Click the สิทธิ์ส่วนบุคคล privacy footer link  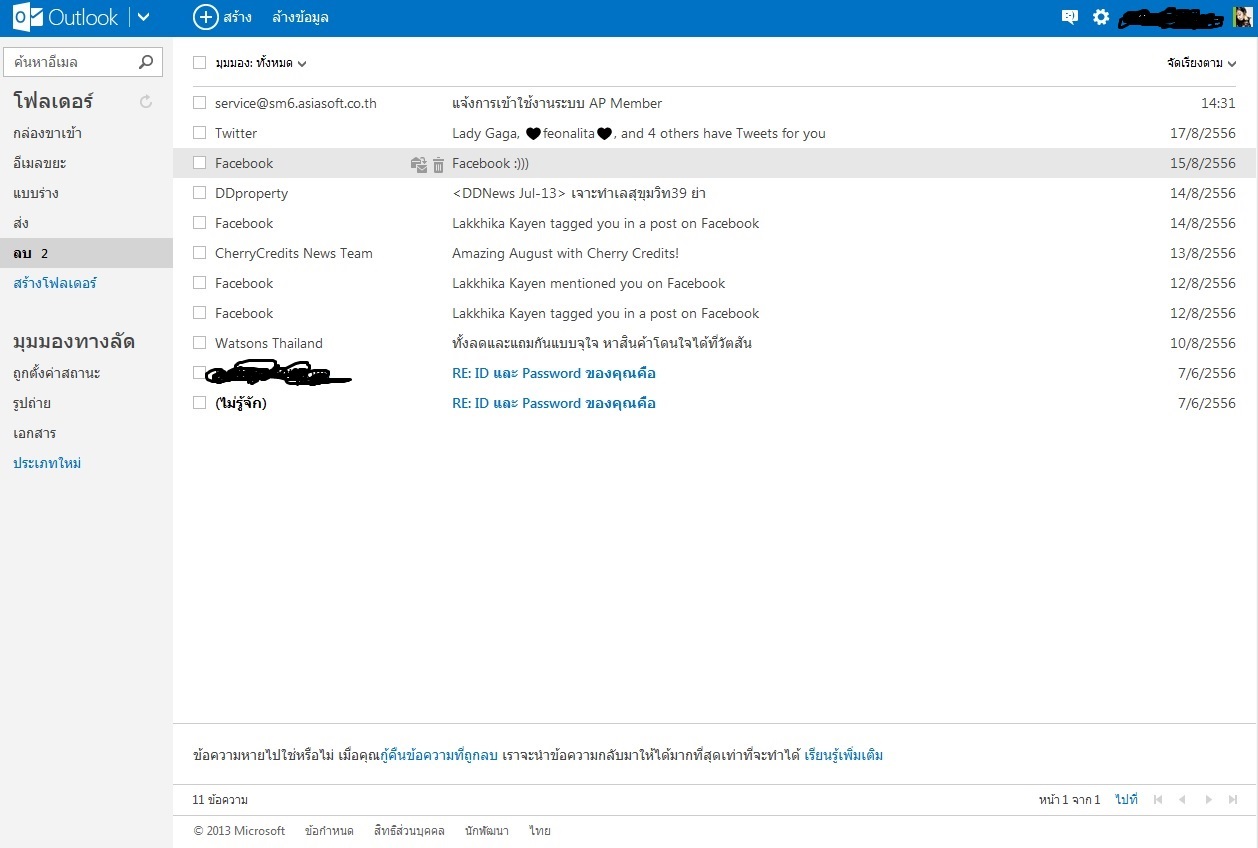[409, 831]
